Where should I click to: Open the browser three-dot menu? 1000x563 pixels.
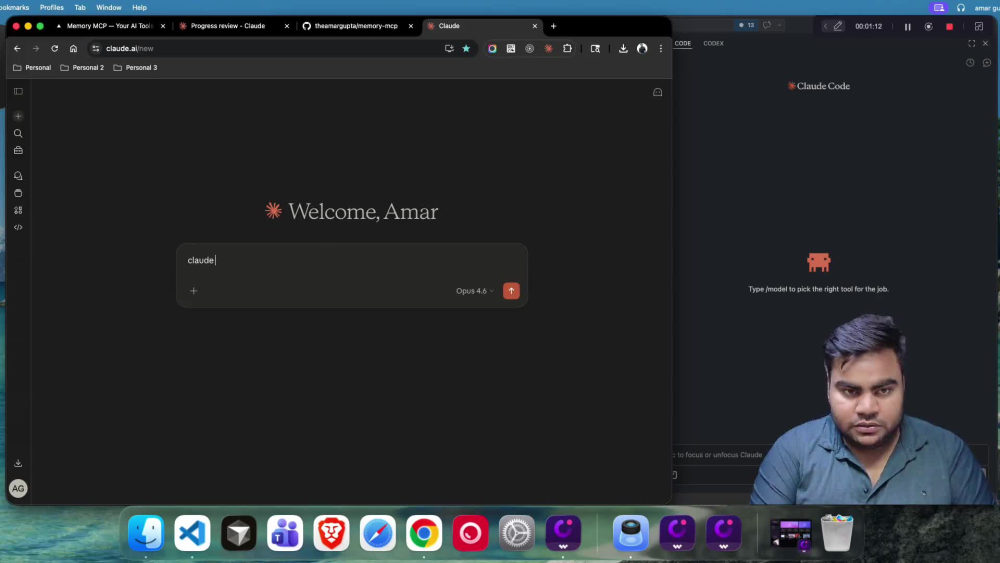pyautogui.click(x=661, y=48)
